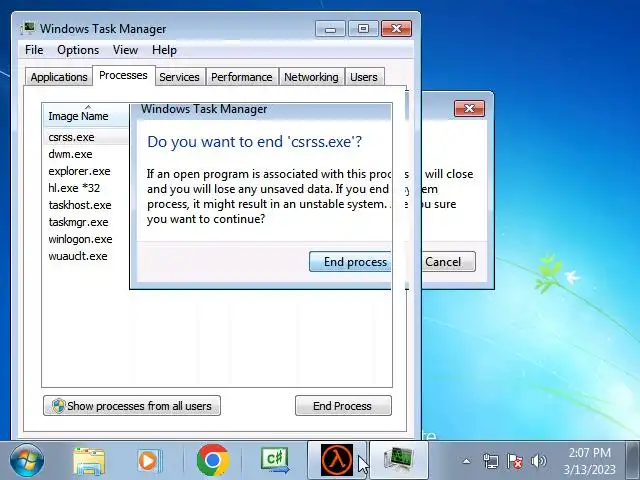The image size is (640, 480).
Task: Open the File menu
Action: tap(34, 50)
